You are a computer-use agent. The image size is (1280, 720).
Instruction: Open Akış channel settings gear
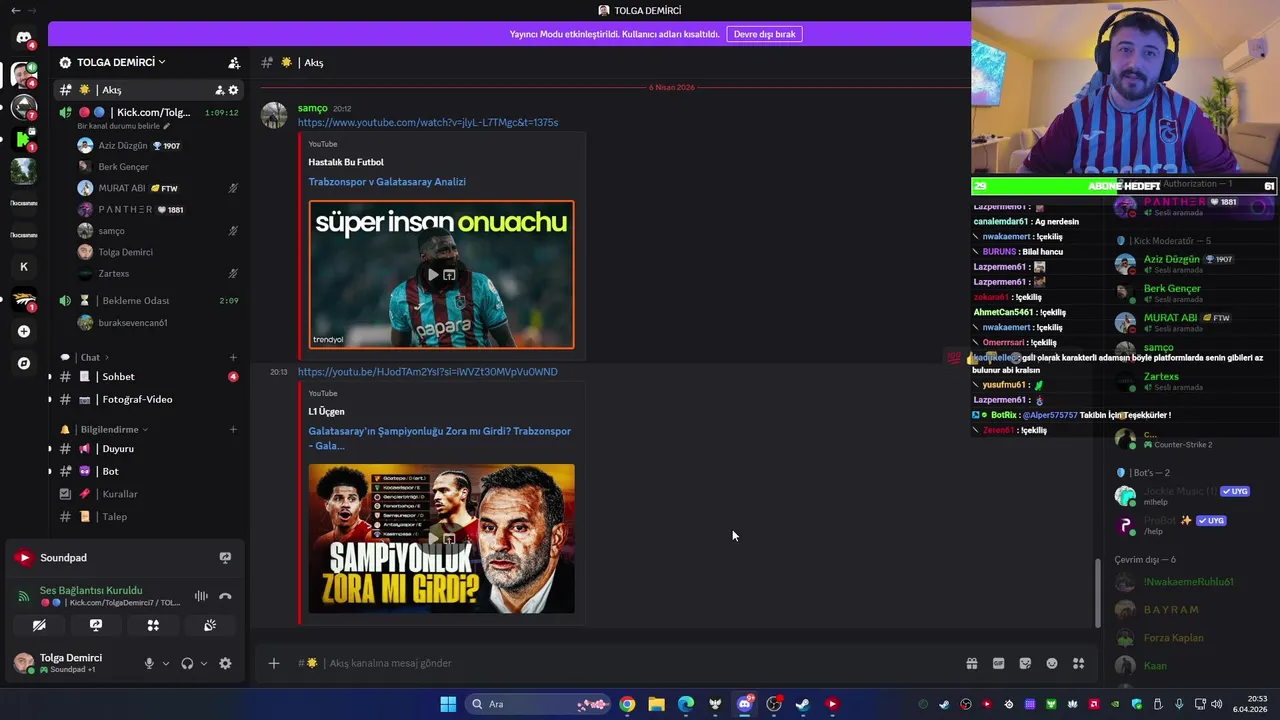[234, 90]
